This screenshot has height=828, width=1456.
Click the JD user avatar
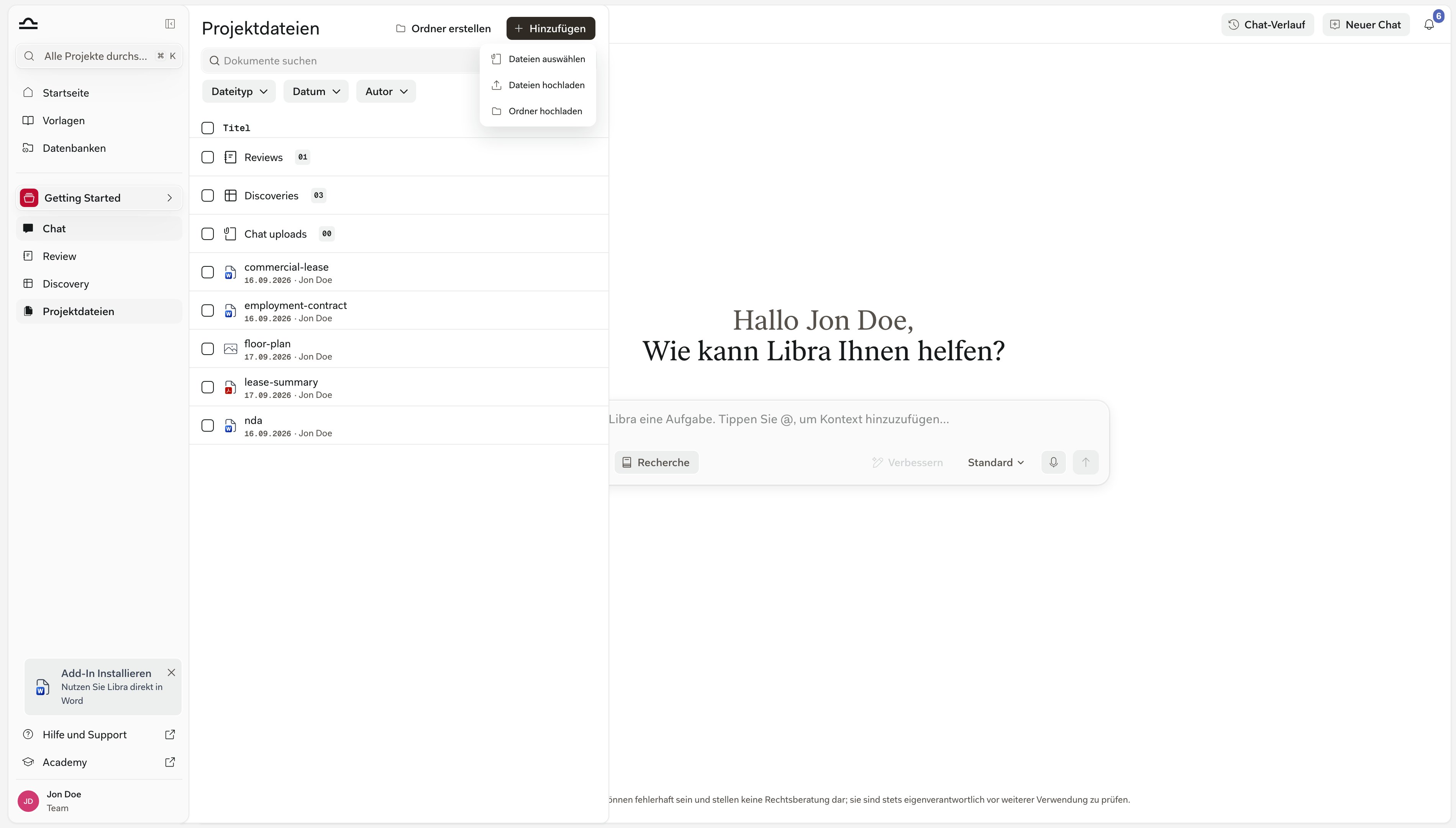[28, 801]
